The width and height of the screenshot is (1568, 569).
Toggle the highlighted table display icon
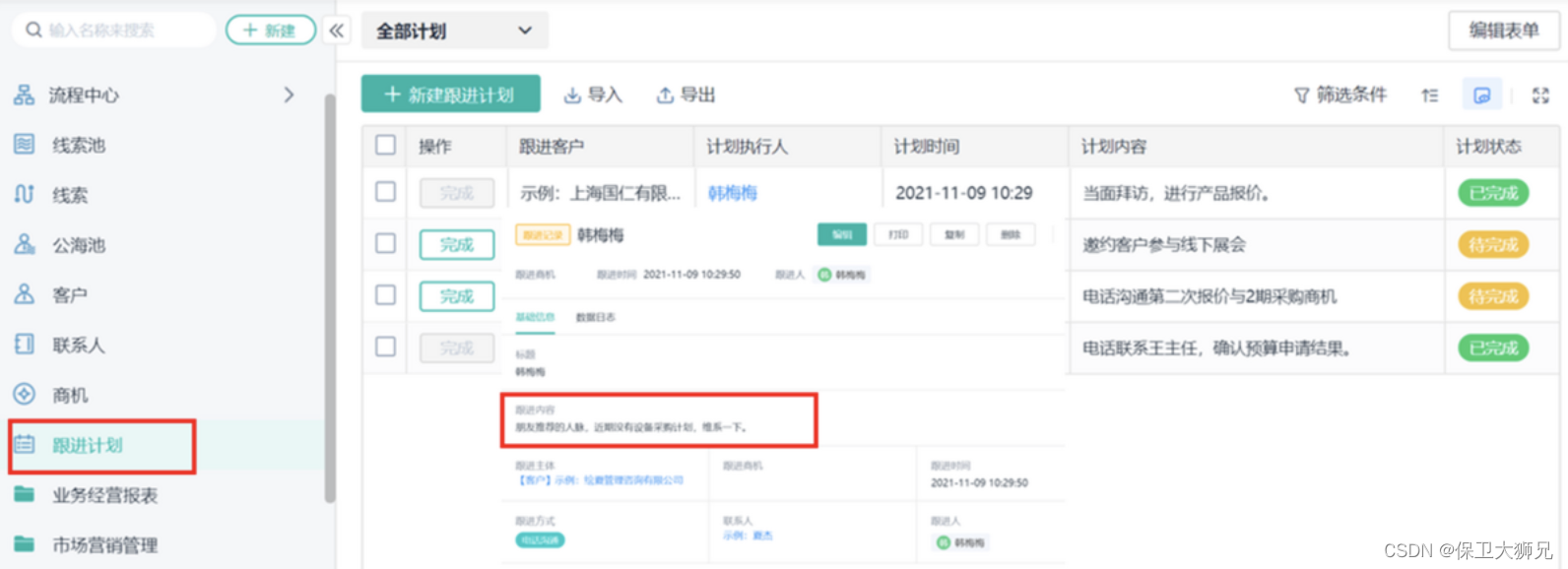pos(1481,95)
